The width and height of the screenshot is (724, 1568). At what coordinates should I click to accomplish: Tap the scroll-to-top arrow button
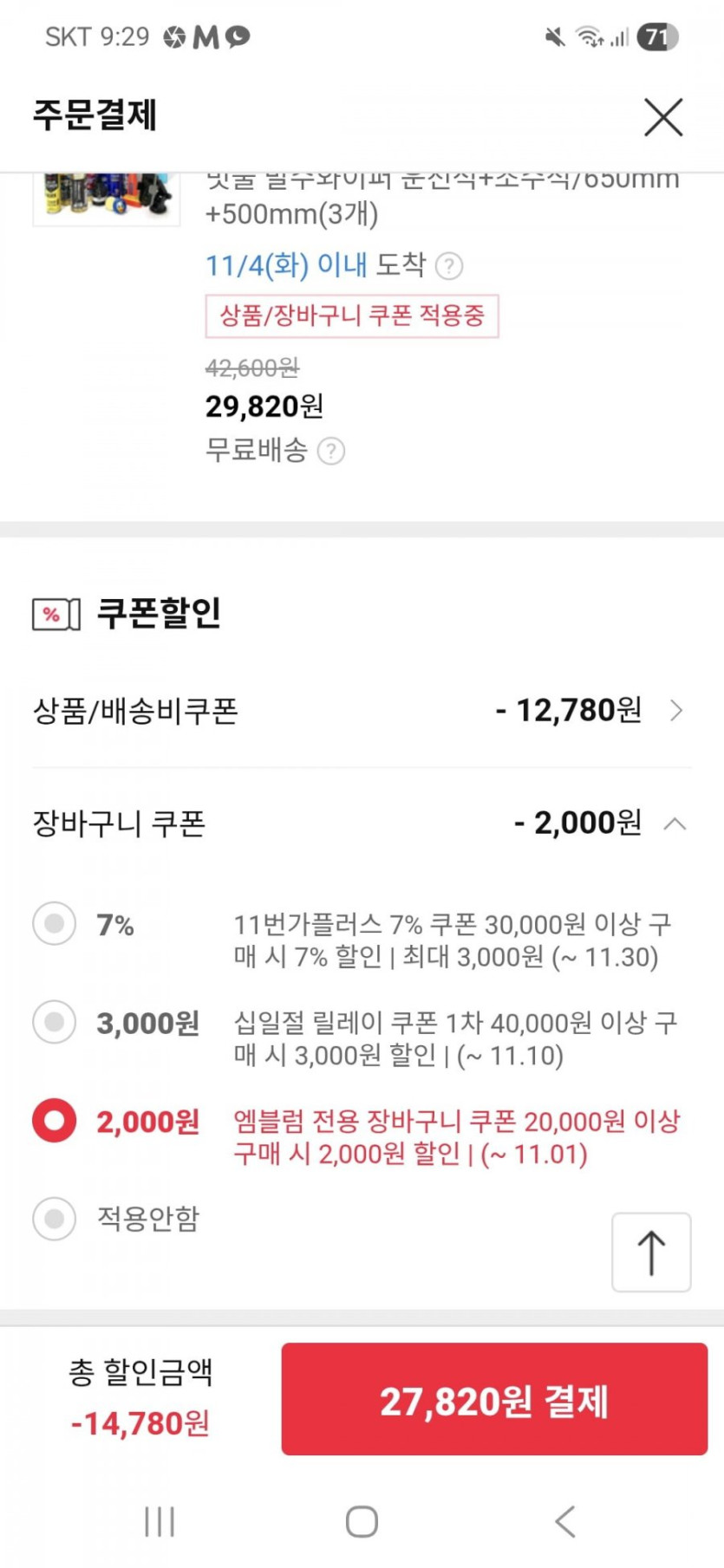click(x=651, y=1252)
